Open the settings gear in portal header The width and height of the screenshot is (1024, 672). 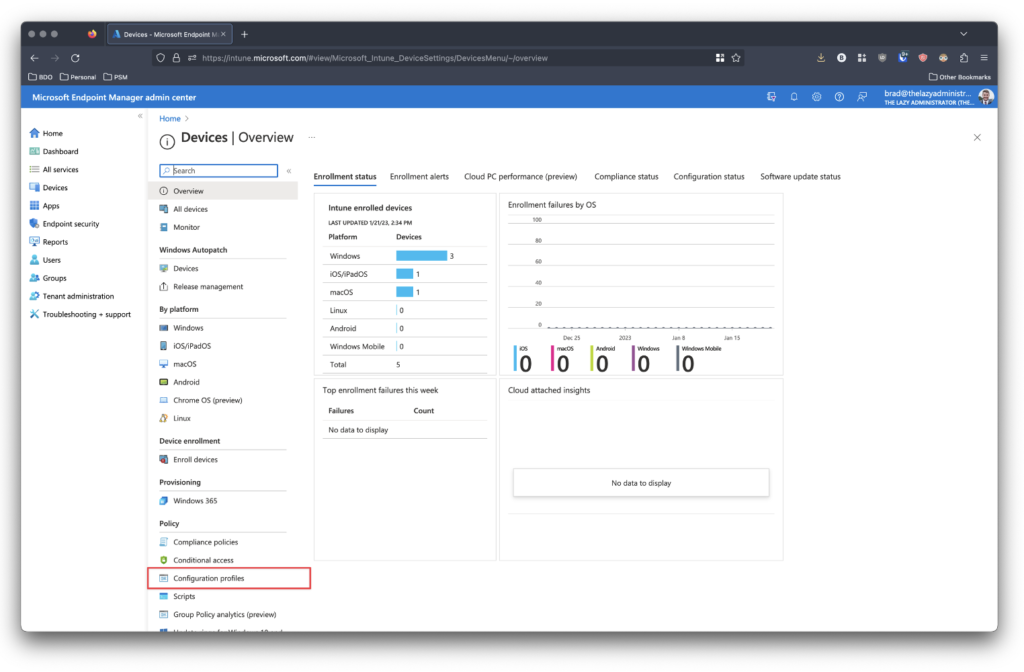point(816,97)
